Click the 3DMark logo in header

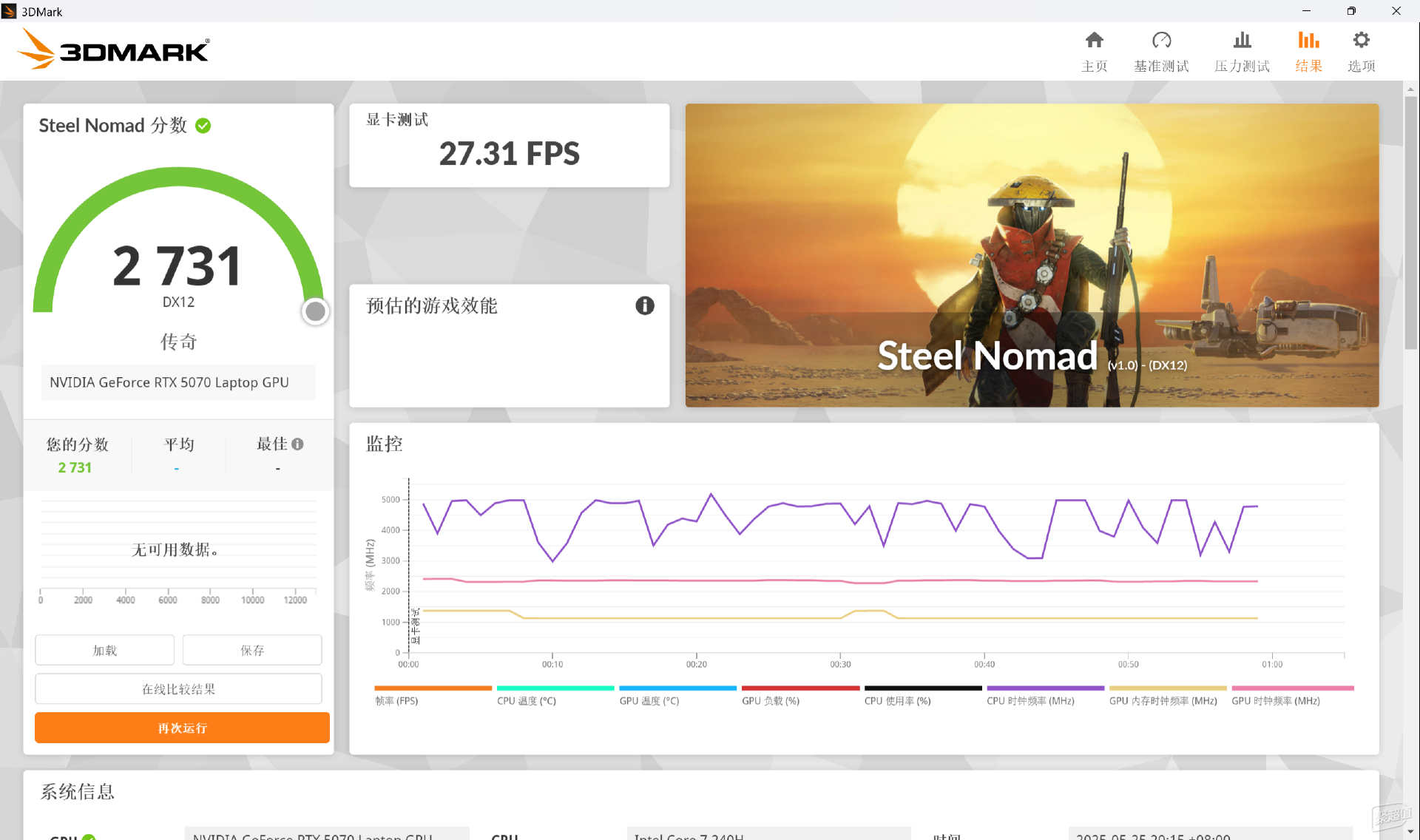(x=112, y=49)
